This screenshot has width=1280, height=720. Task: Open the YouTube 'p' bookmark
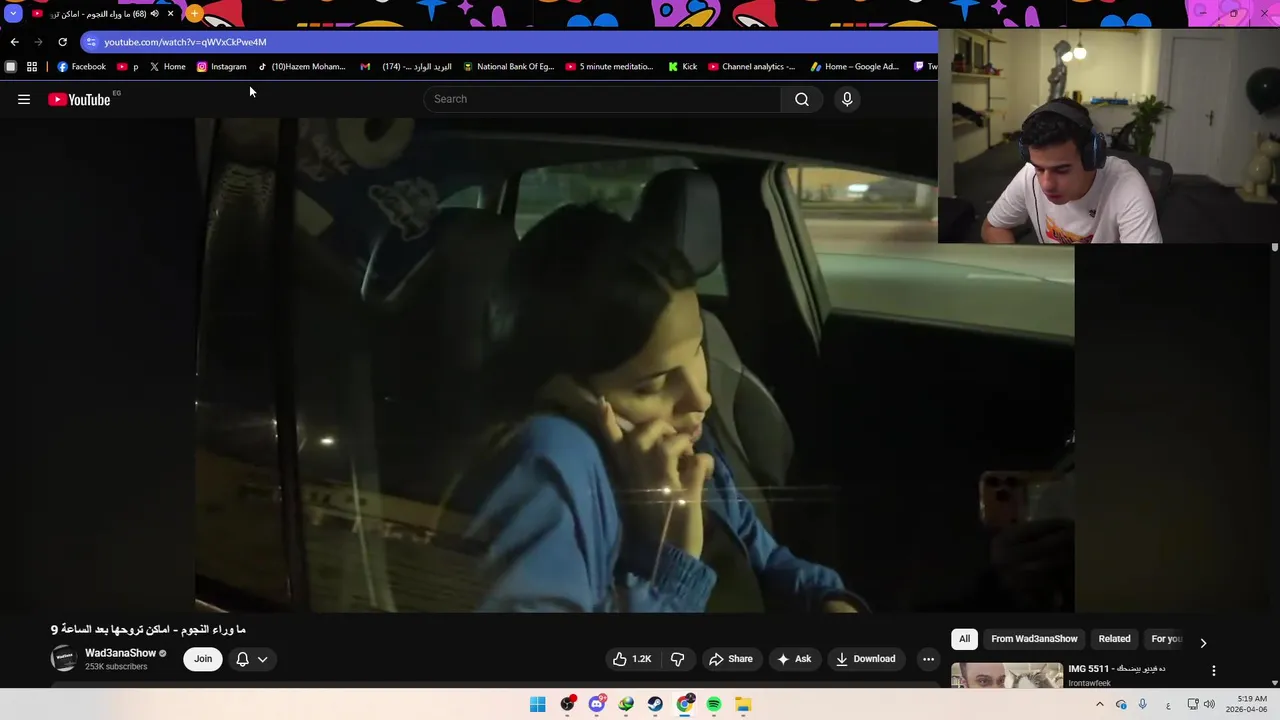coord(128,67)
